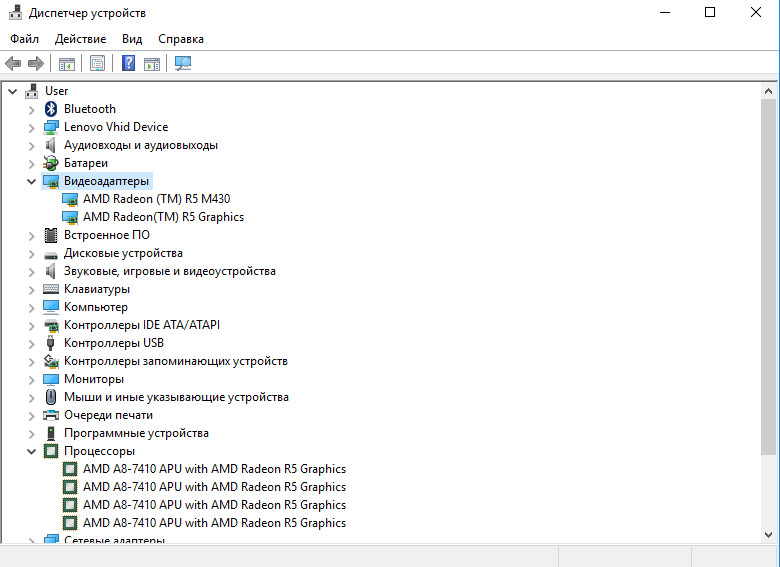The width and height of the screenshot is (780, 567).
Task: Collapse the Процессоры category
Action: pos(31,452)
